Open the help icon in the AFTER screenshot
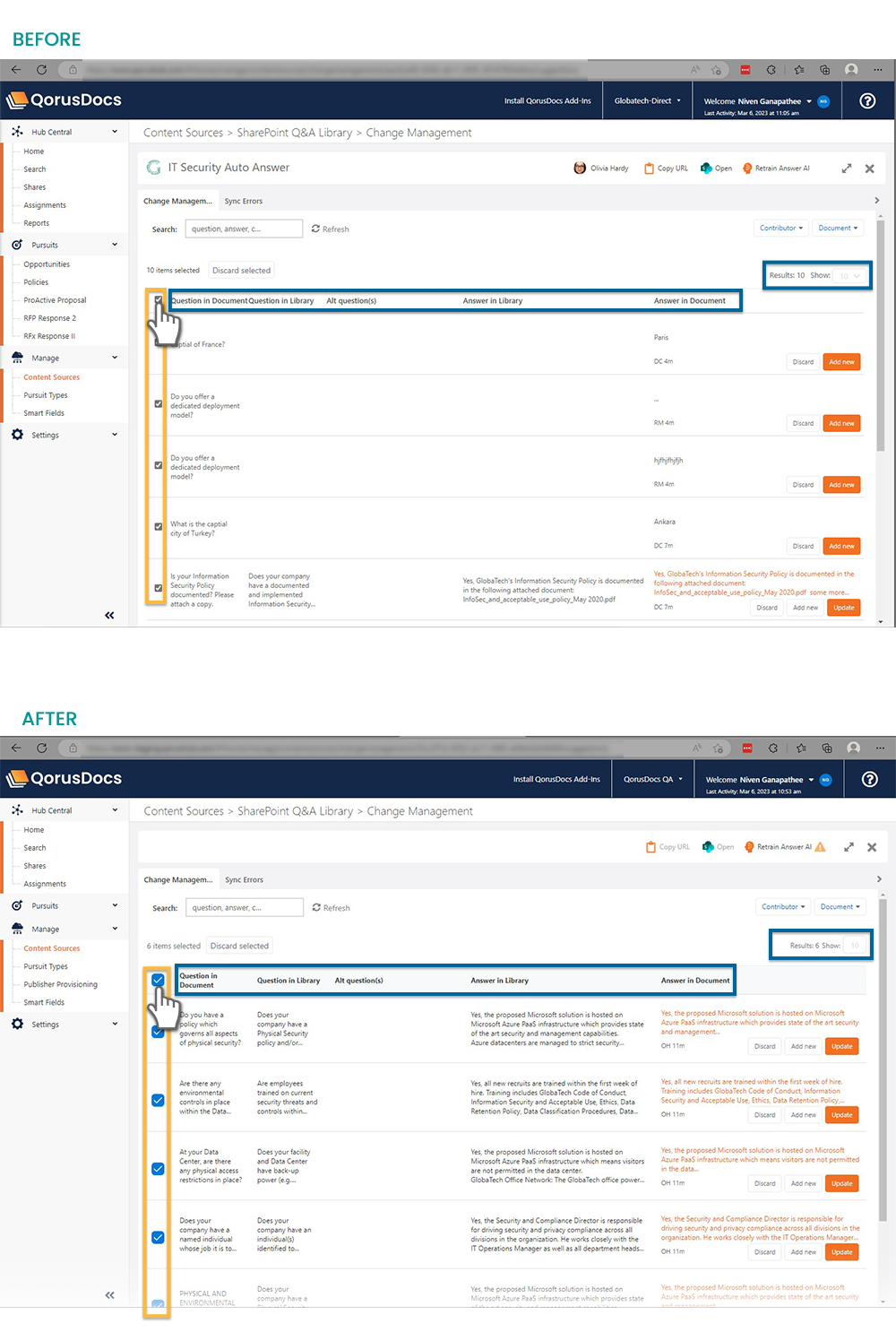This screenshot has height=1332, width=896. pyautogui.click(x=869, y=779)
